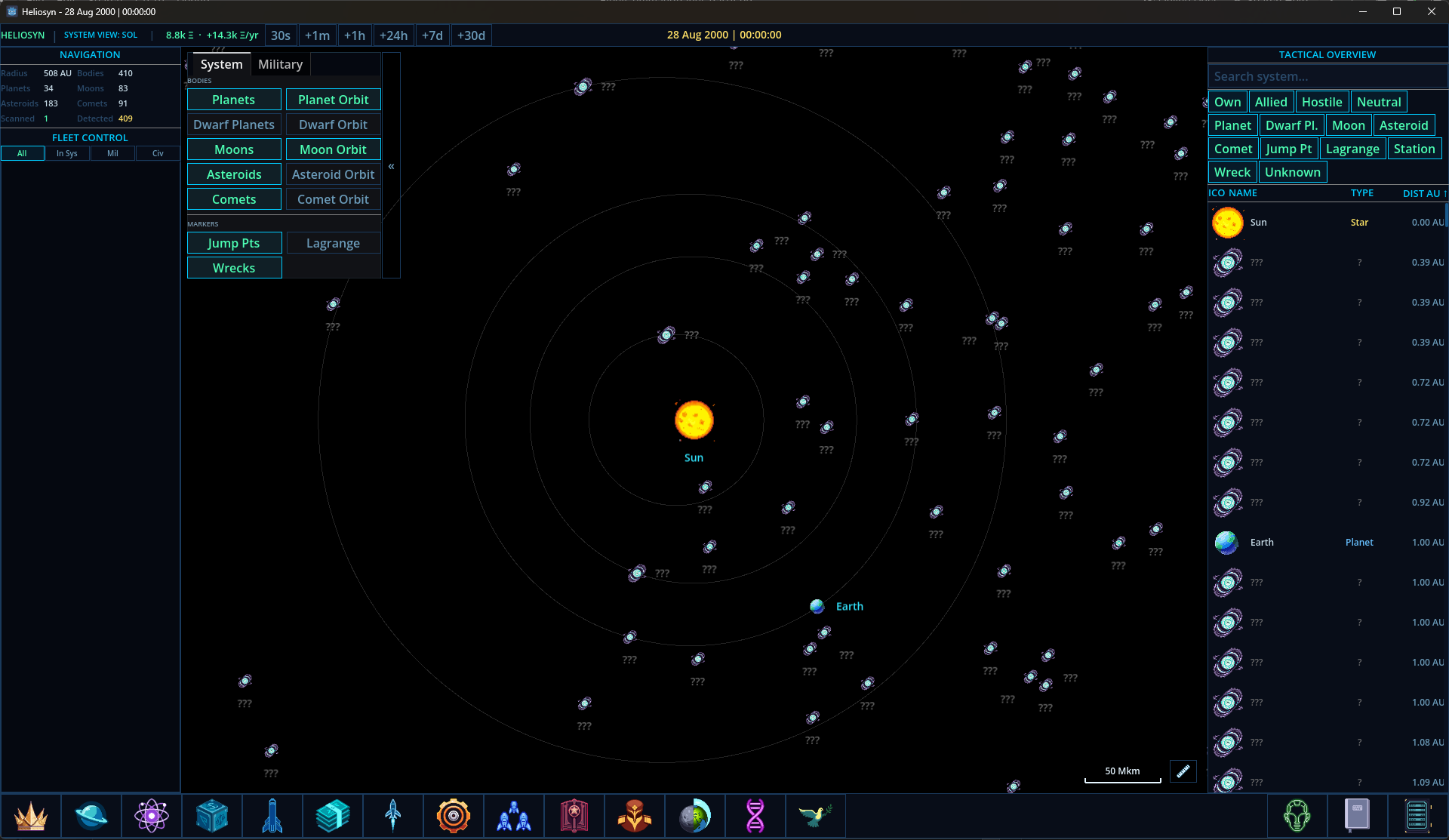The width and height of the screenshot is (1449, 840).
Task: Toggle Comet Orbit display
Action: [x=333, y=199]
